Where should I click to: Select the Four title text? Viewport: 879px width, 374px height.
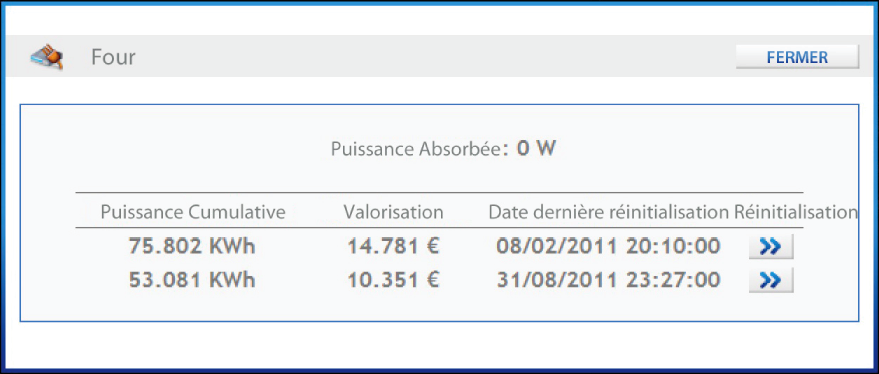[113, 57]
